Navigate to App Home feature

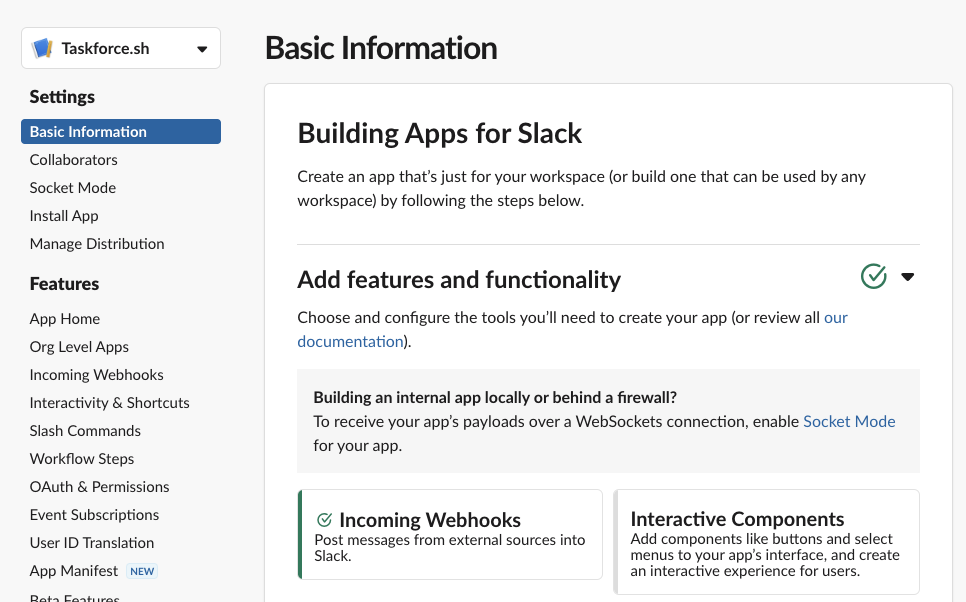pyautogui.click(x=65, y=319)
